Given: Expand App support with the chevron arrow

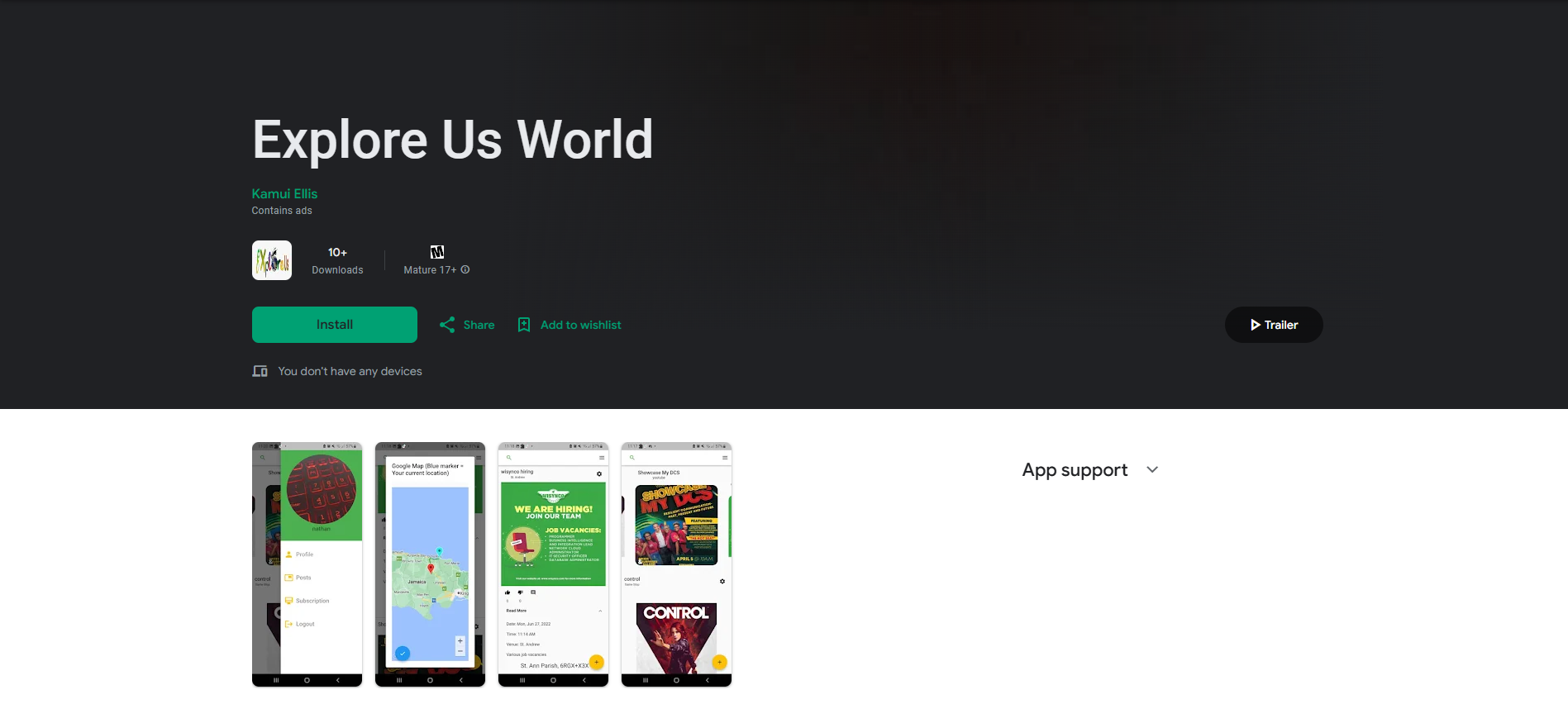Looking at the screenshot, I should [x=1152, y=469].
